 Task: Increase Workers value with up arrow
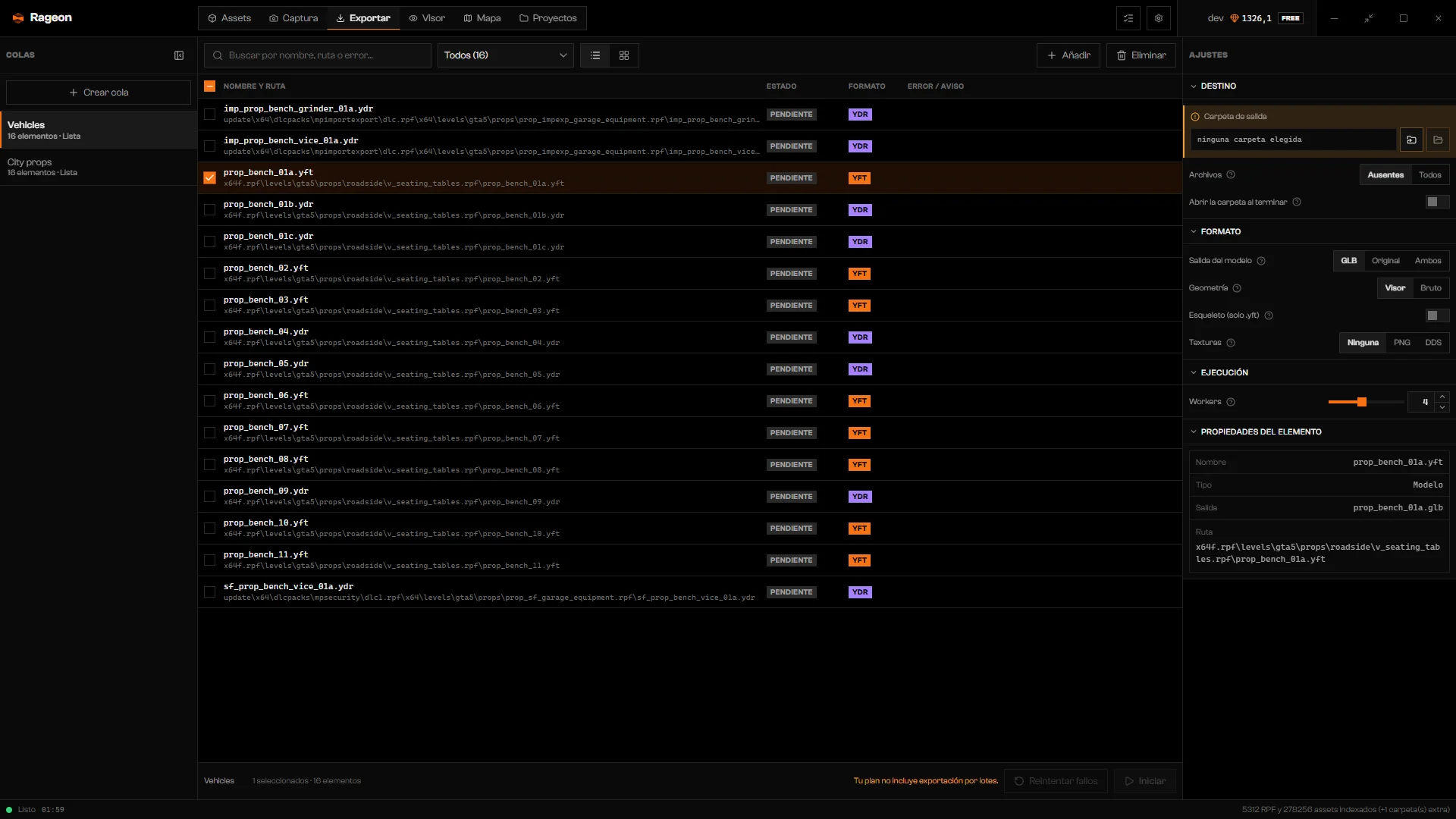point(1442,397)
